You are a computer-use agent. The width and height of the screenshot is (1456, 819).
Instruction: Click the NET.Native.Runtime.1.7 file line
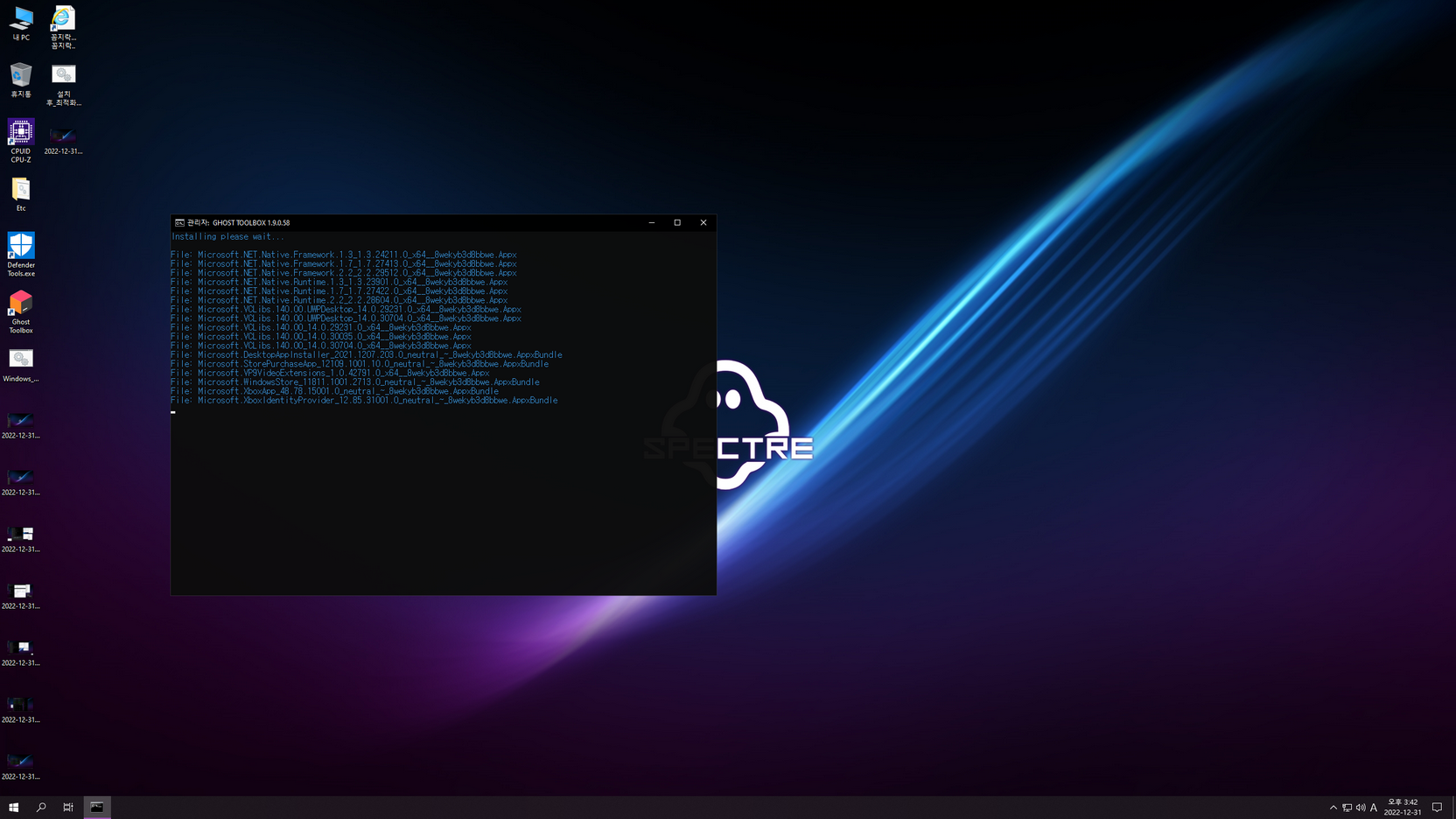[339, 290]
